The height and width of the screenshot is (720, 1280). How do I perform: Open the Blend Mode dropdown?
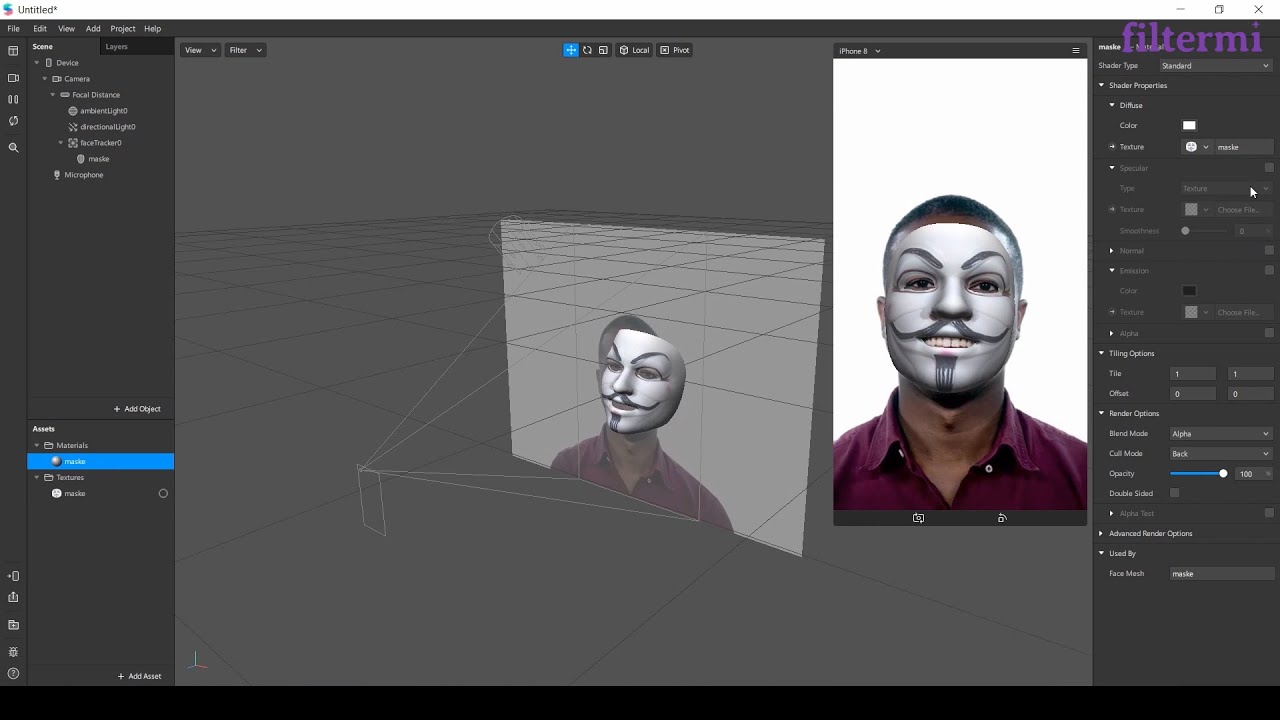[x=1221, y=434]
